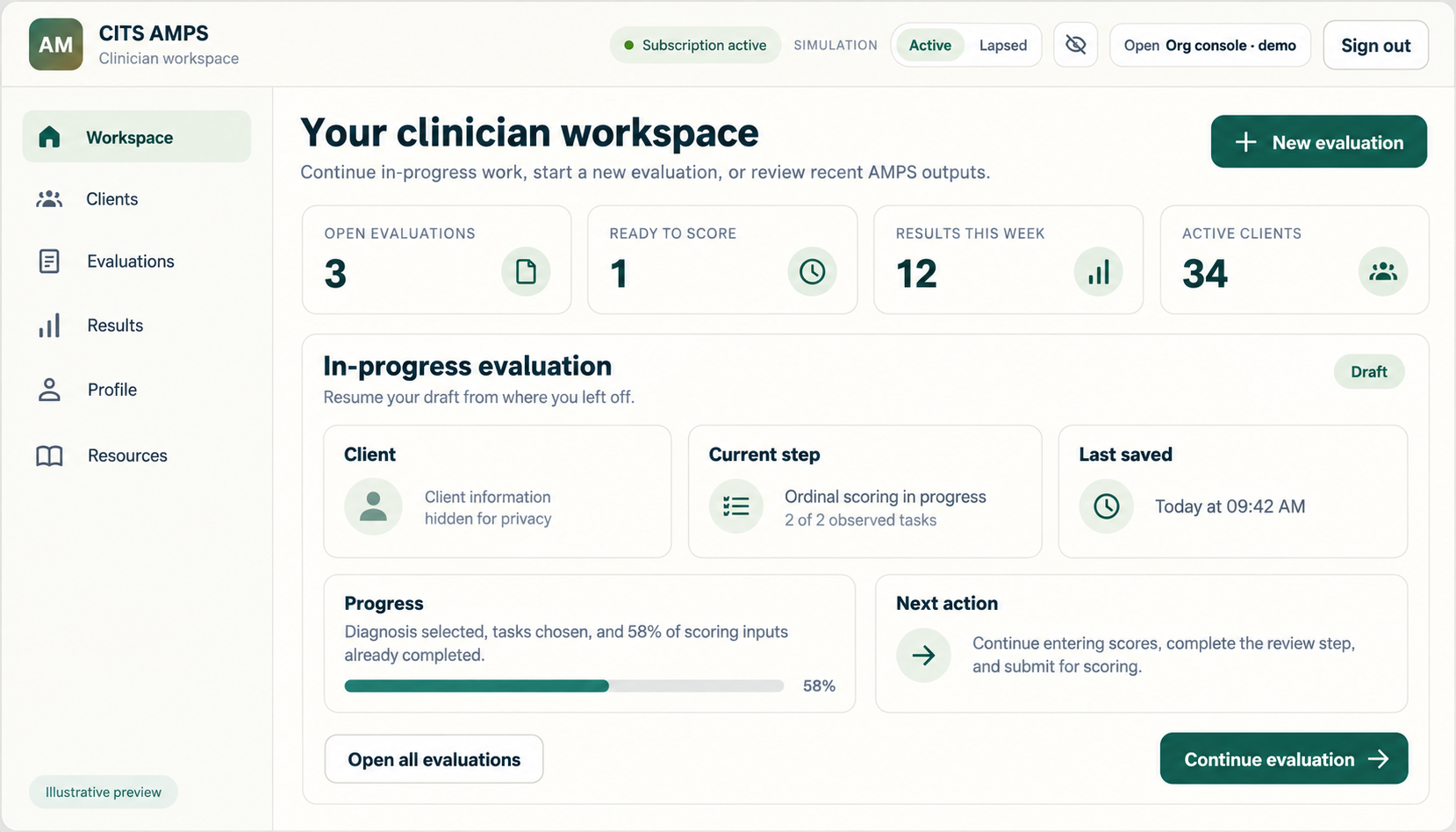
Task: Click the Continue evaluation button
Action: pyautogui.click(x=1284, y=759)
